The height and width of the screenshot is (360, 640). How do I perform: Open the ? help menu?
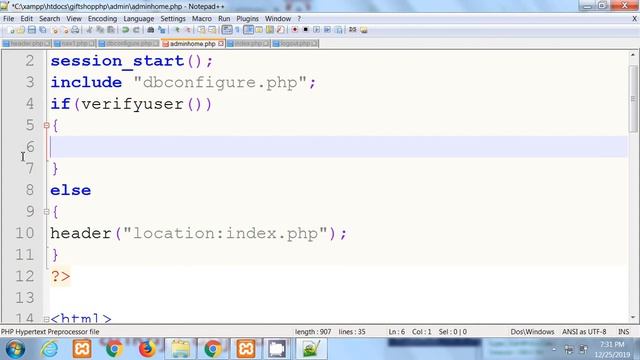[x=299, y=19]
